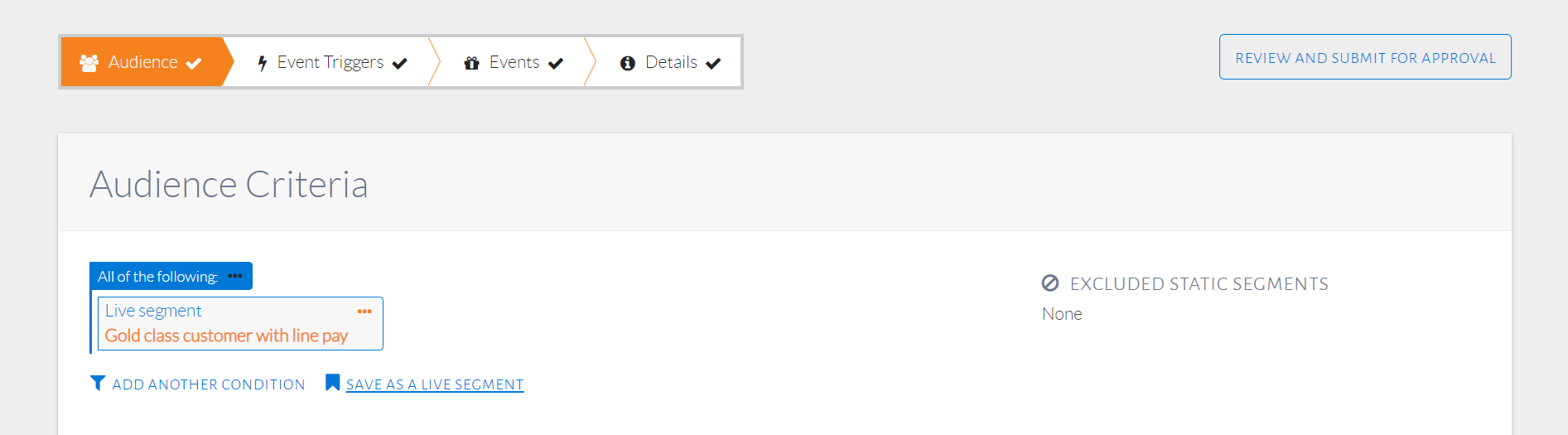Click the Audience people icon

[x=89, y=62]
